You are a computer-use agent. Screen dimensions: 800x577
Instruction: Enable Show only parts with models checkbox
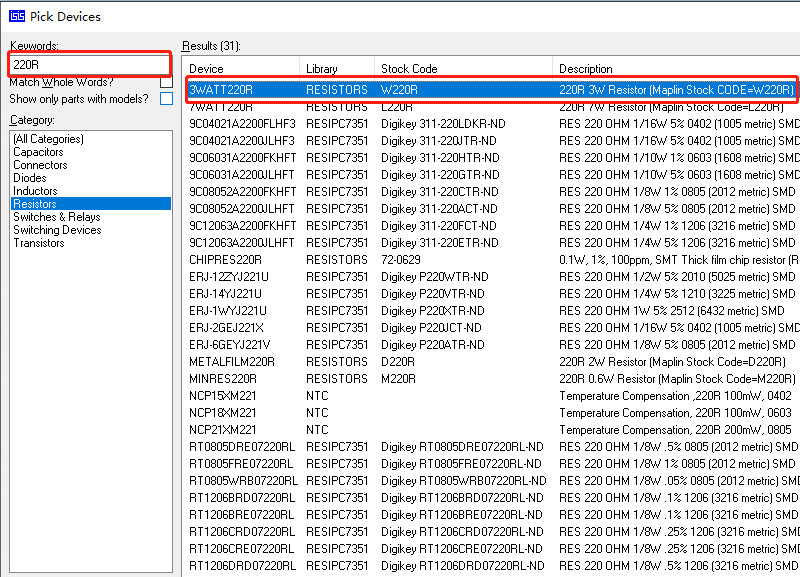(x=166, y=98)
